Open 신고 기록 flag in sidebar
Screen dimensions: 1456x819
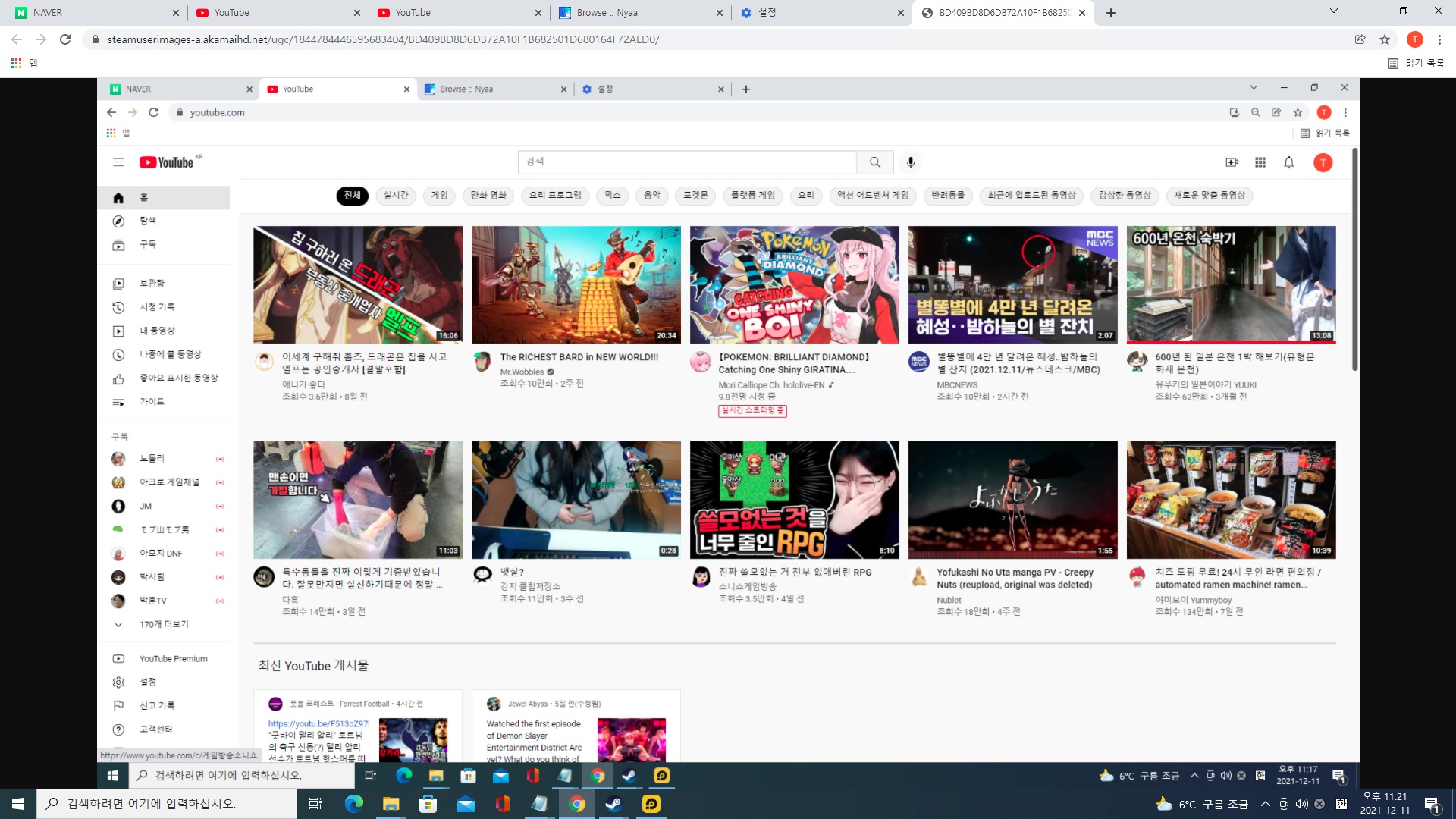click(164, 706)
